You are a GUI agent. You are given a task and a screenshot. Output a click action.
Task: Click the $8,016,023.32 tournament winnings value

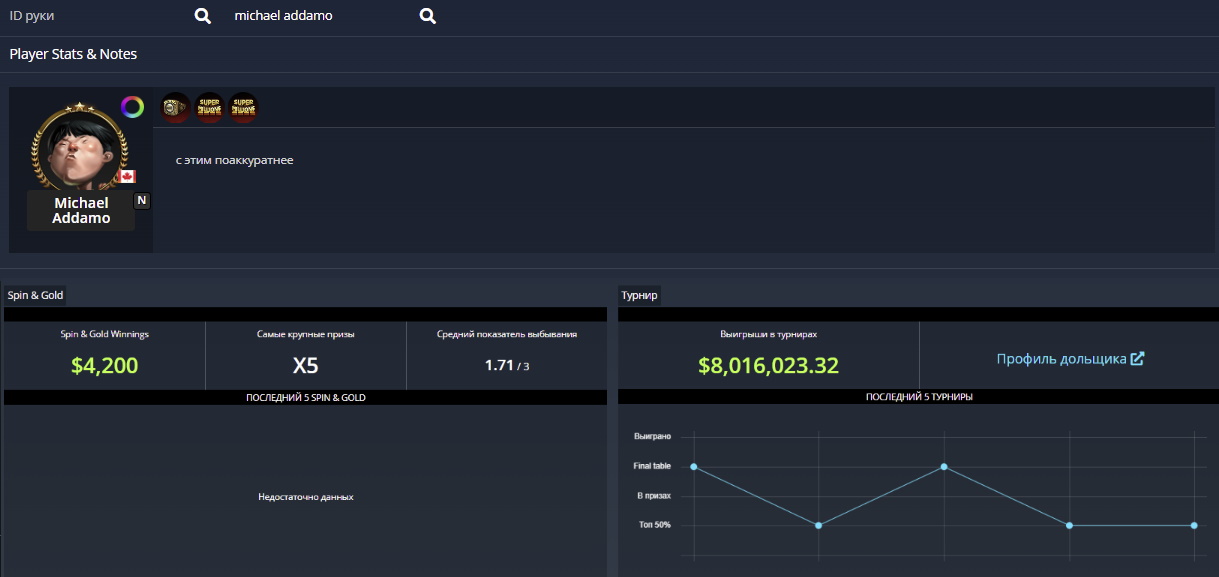pos(768,366)
